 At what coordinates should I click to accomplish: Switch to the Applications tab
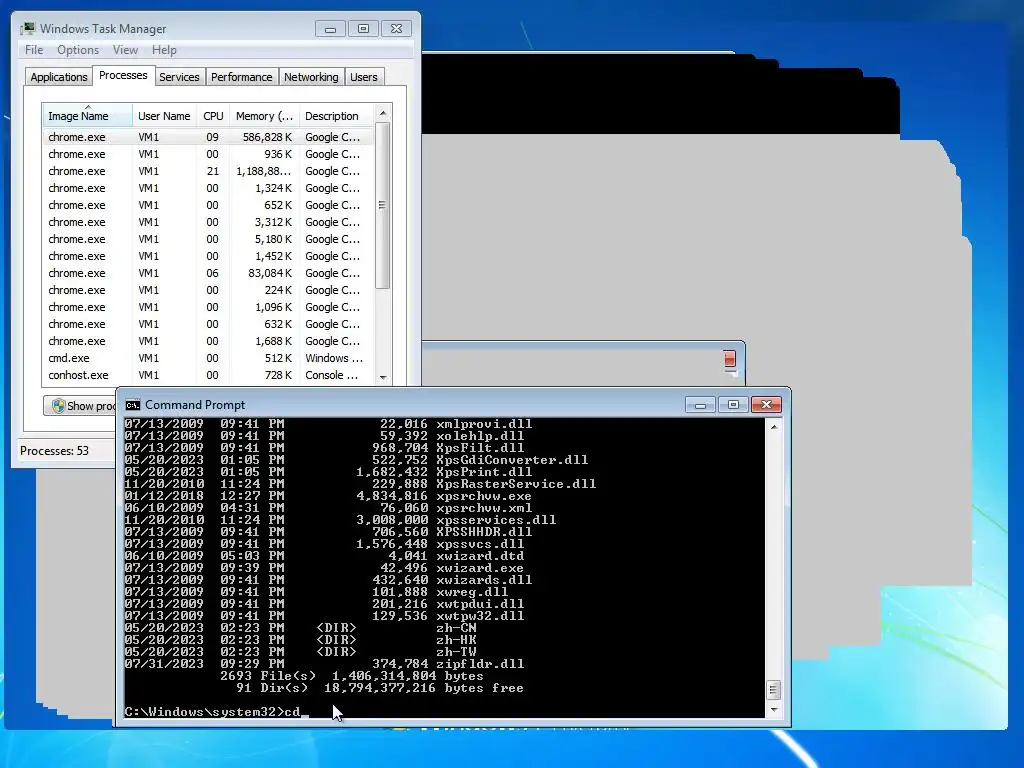59,77
